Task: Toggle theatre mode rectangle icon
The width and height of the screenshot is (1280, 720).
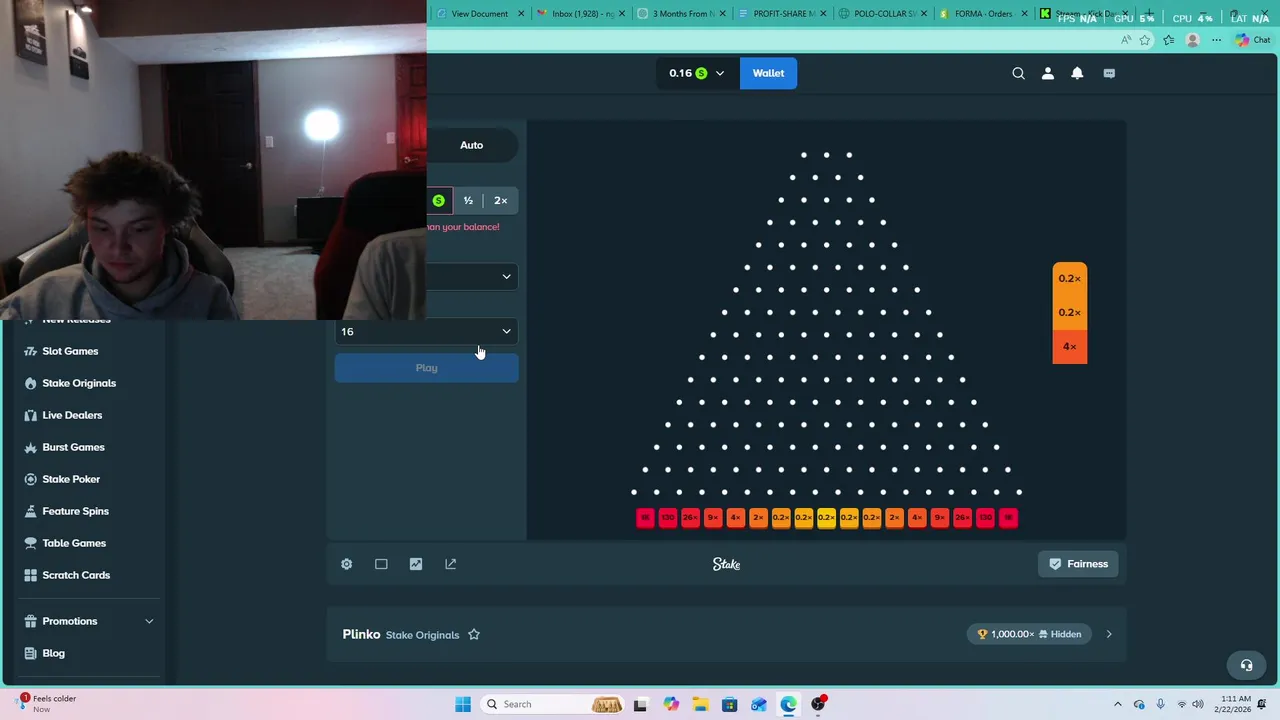Action: (x=381, y=564)
